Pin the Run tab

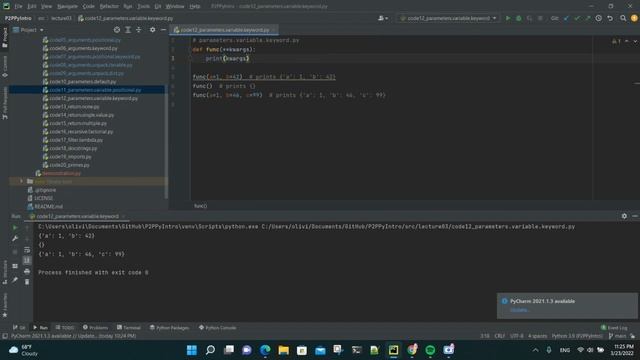tap(15, 280)
